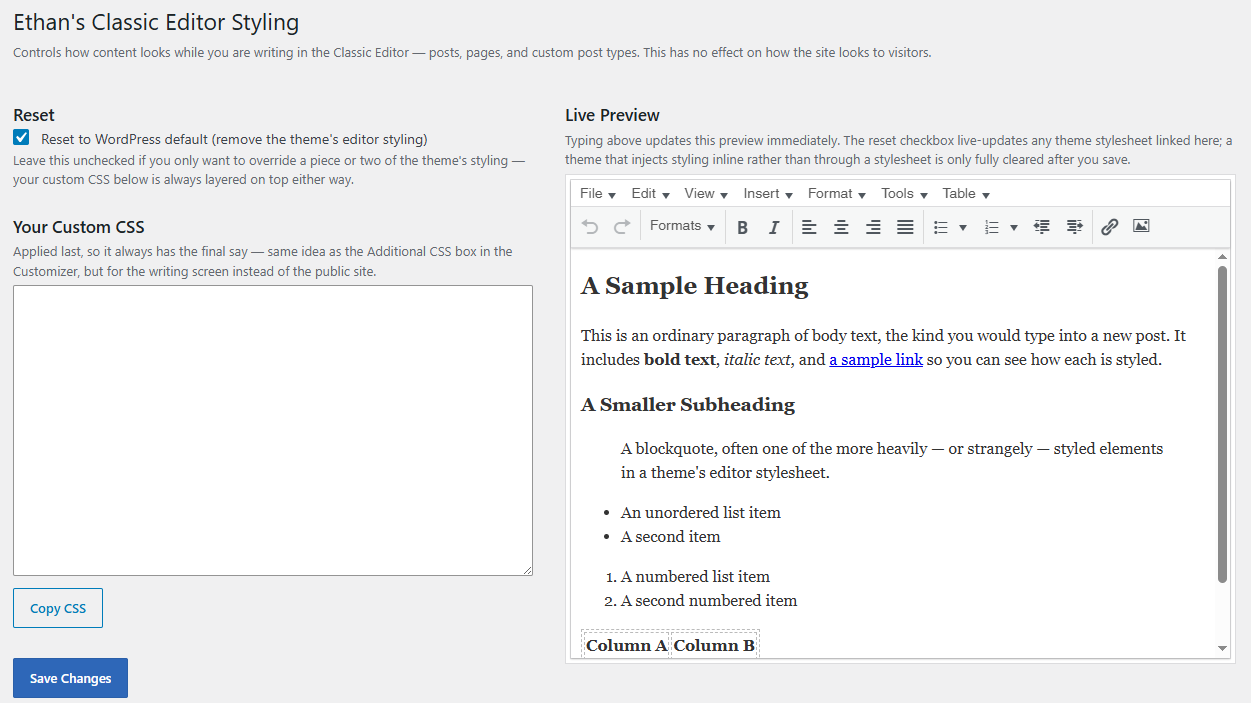The width and height of the screenshot is (1251, 703).
Task: Justify text with the toolbar icon
Action: click(x=905, y=227)
